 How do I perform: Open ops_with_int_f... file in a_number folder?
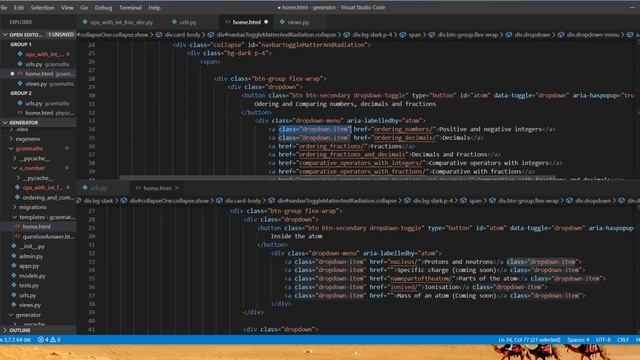pos(43,188)
